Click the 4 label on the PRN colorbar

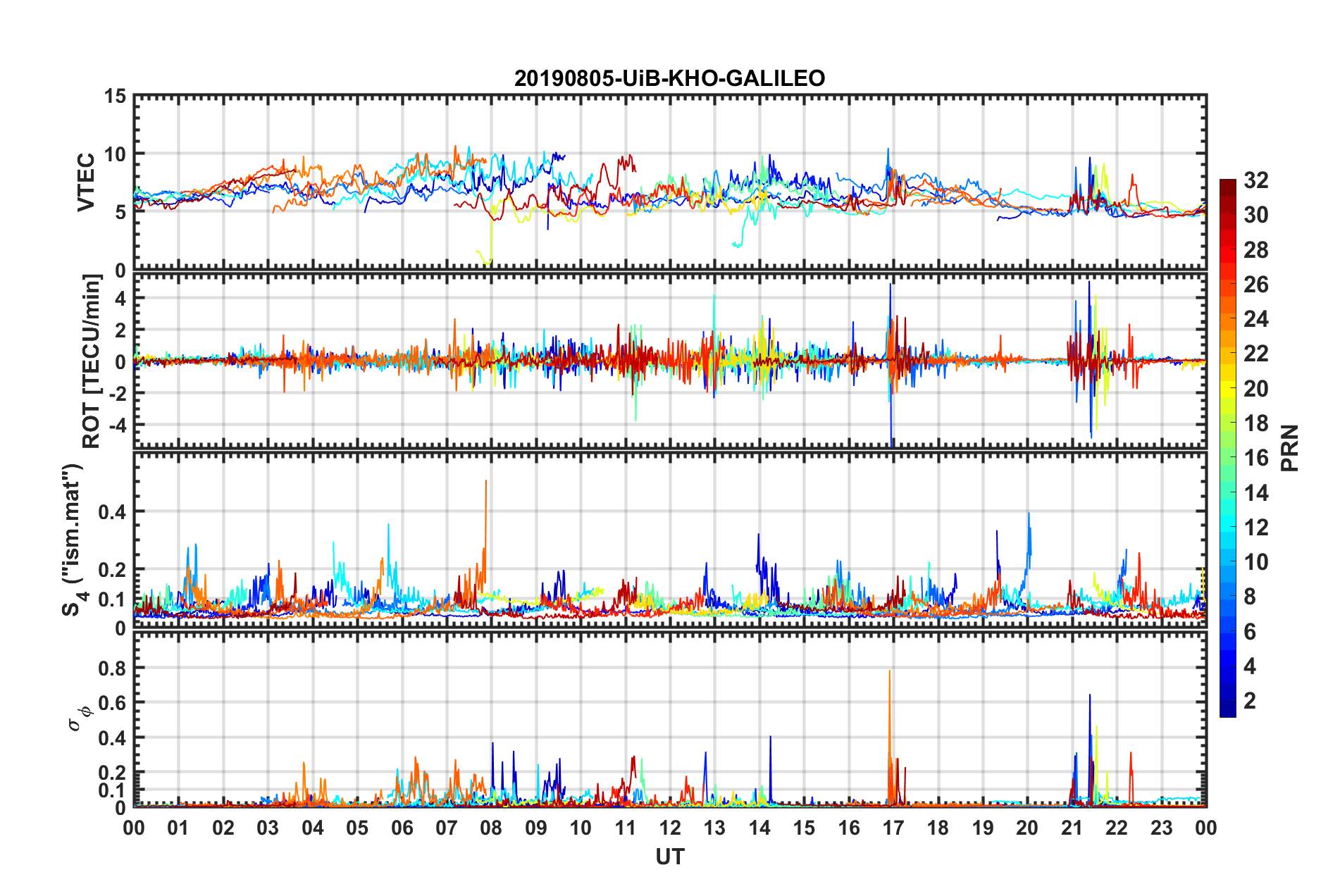1250,666
